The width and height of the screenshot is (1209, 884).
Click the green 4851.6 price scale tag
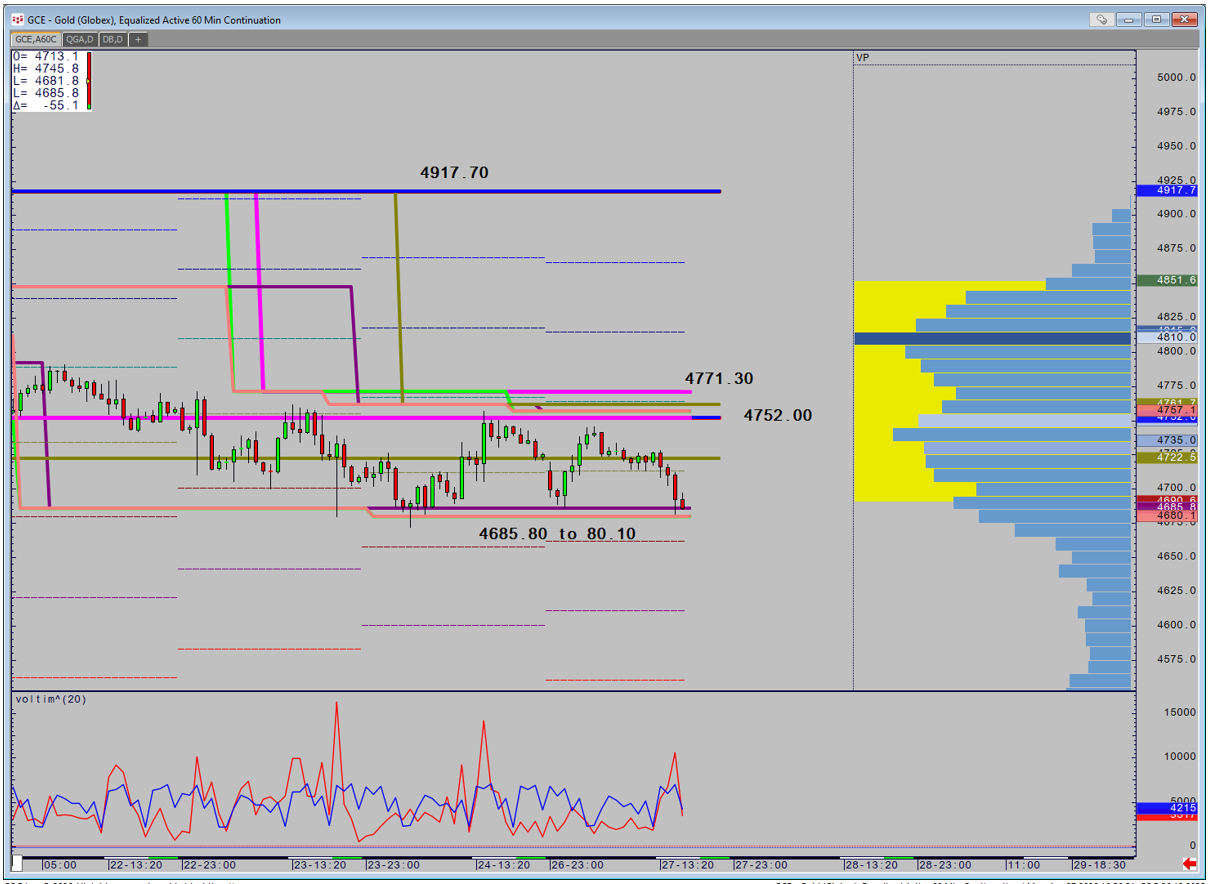pyautogui.click(x=1166, y=280)
